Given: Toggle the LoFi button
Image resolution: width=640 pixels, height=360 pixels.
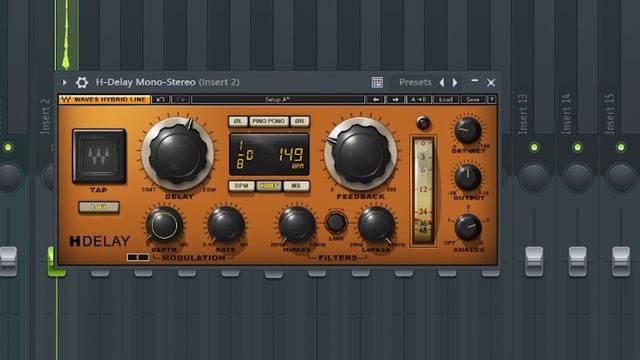Looking at the screenshot, I should [x=99, y=207].
